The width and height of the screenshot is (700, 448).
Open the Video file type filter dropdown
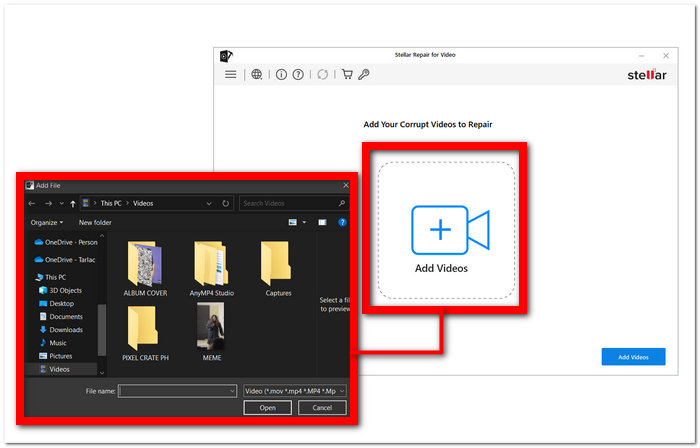click(x=295, y=391)
